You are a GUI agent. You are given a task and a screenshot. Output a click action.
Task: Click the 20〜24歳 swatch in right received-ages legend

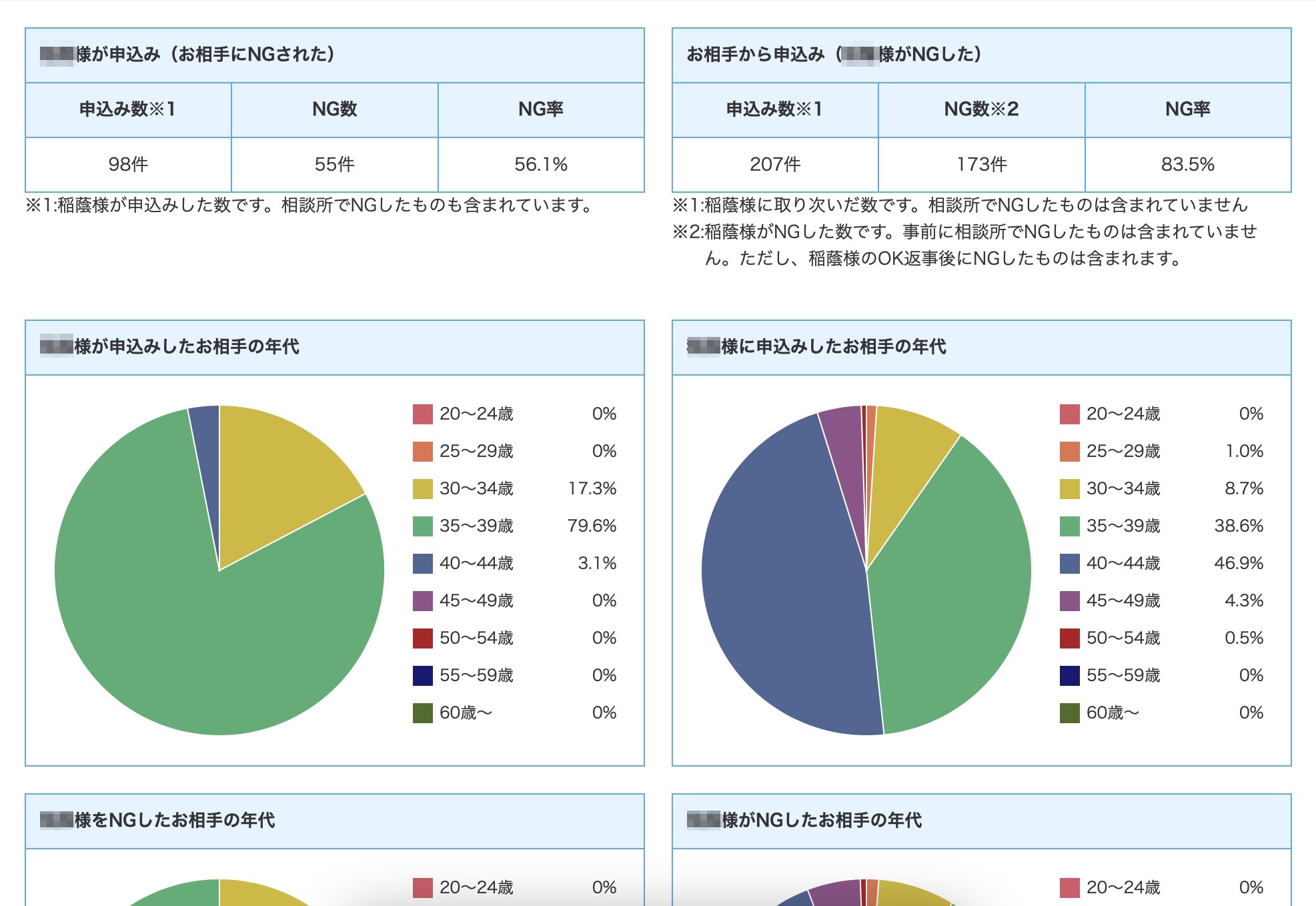[1070, 414]
